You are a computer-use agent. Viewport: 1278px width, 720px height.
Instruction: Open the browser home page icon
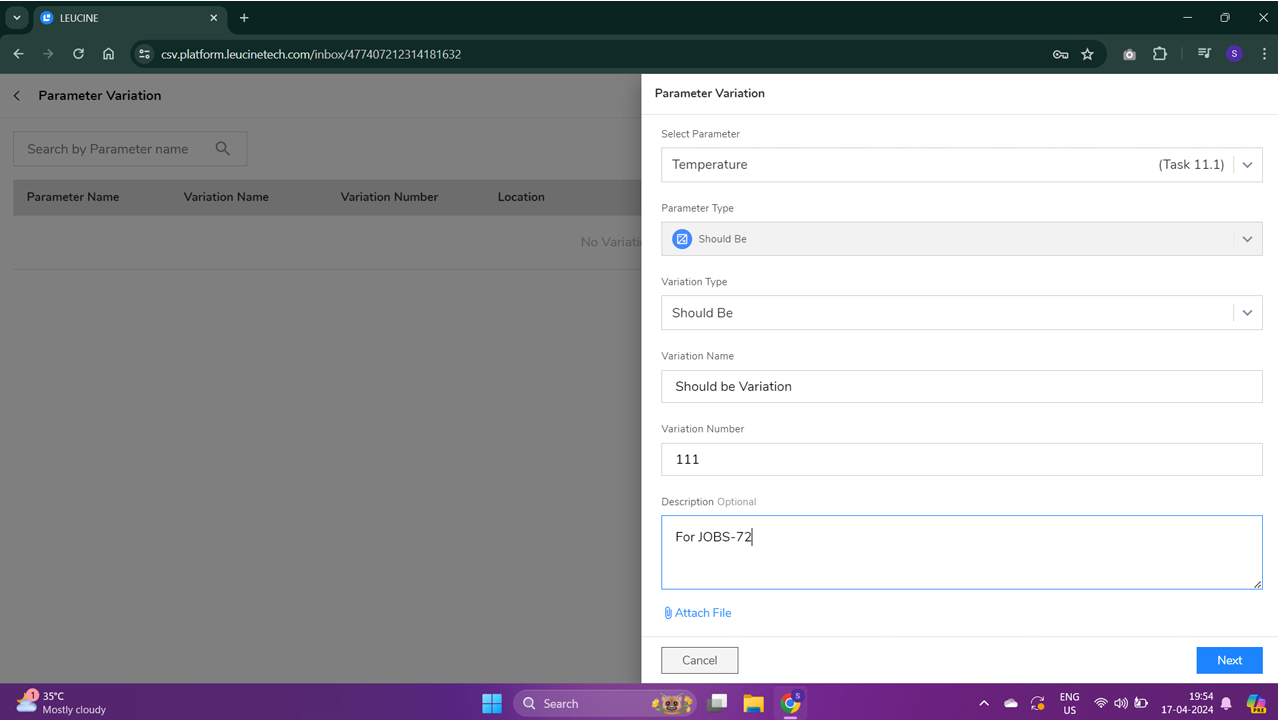pos(108,54)
